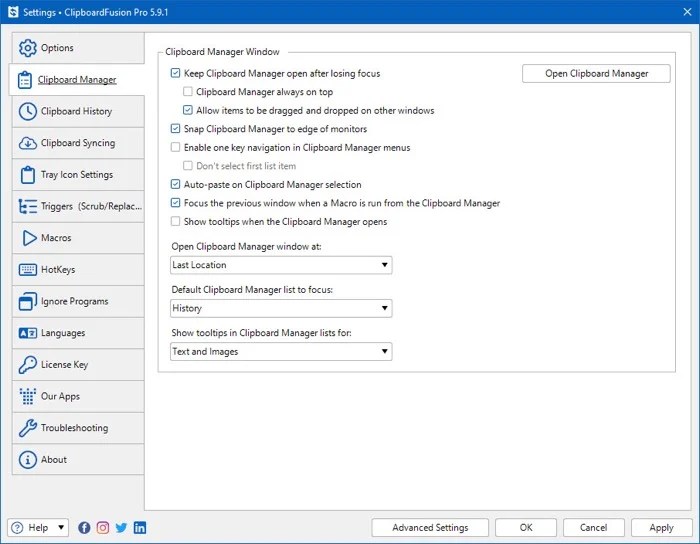This screenshot has height=544, width=700.
Task: Toggle Snap Clipboard Manager to edge of monitors
Action: [175, 129]
